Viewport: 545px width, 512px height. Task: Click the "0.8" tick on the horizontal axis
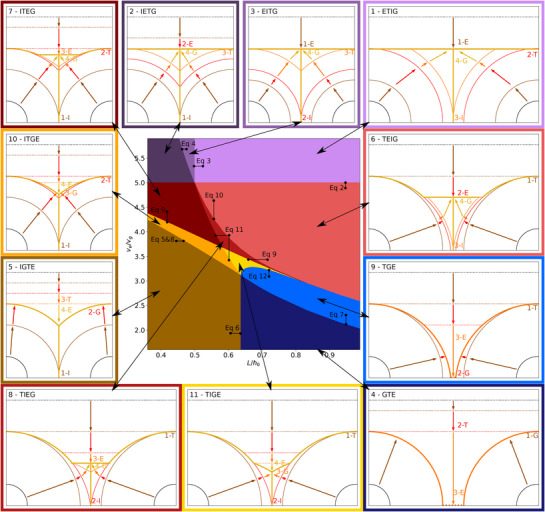(x=296, y=355)
